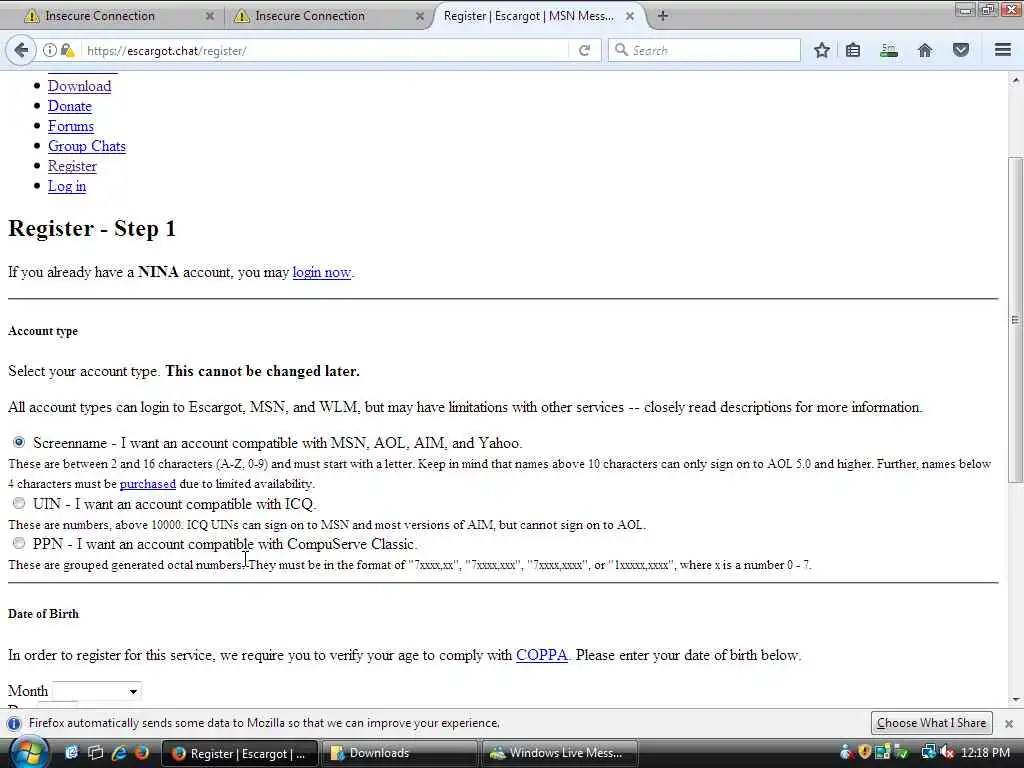Select the PPN account type radio

point(19,543)
